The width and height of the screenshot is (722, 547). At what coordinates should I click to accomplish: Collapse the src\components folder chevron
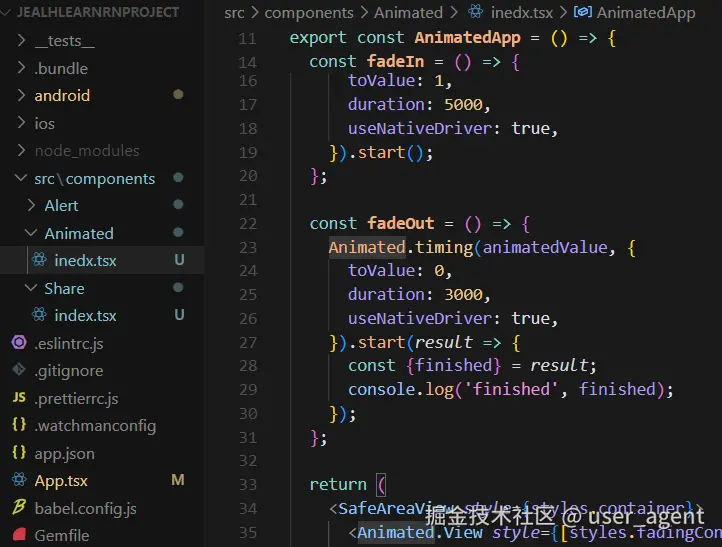(x=21, y=178)
